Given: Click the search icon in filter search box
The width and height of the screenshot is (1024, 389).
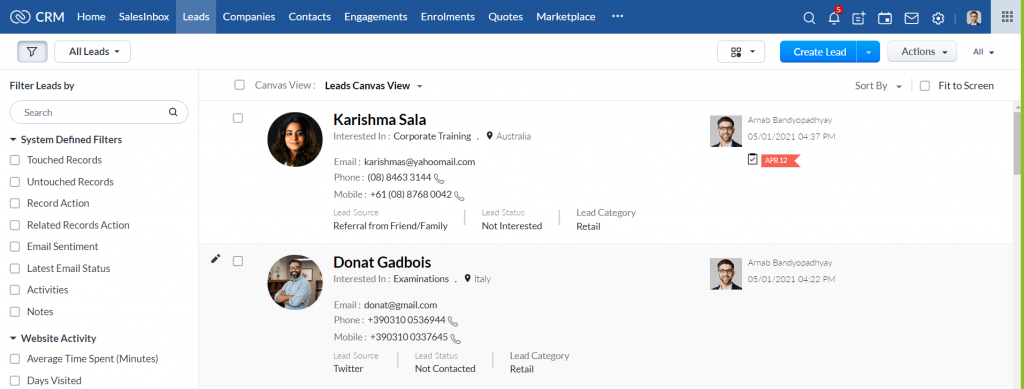Looking at the screenshot, I should tap(173, 112).
